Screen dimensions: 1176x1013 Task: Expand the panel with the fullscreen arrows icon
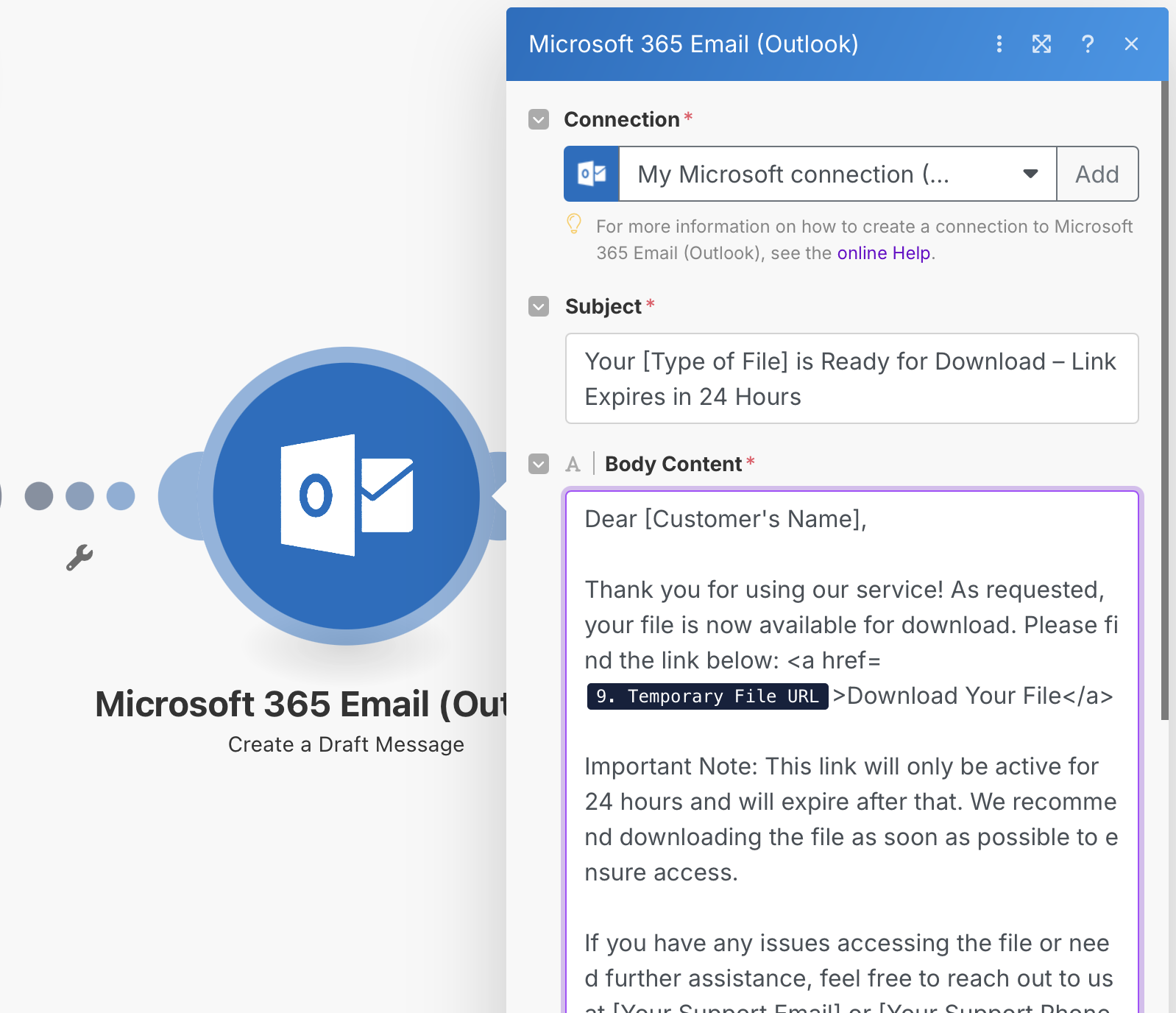click(1041, 44)
